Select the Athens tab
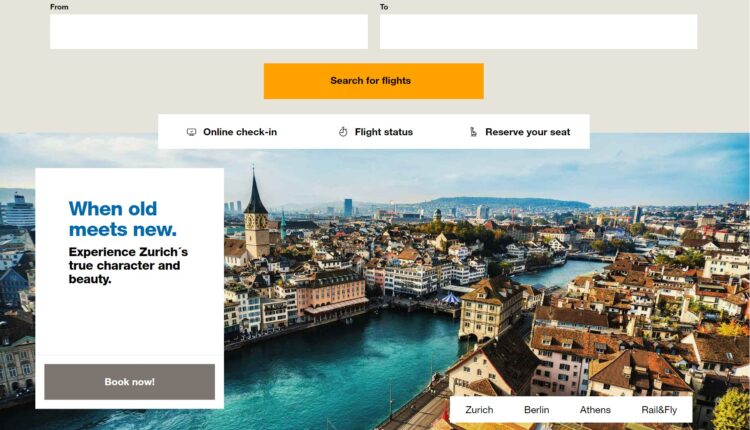The image size is (750, 430). tap(595, 410)
